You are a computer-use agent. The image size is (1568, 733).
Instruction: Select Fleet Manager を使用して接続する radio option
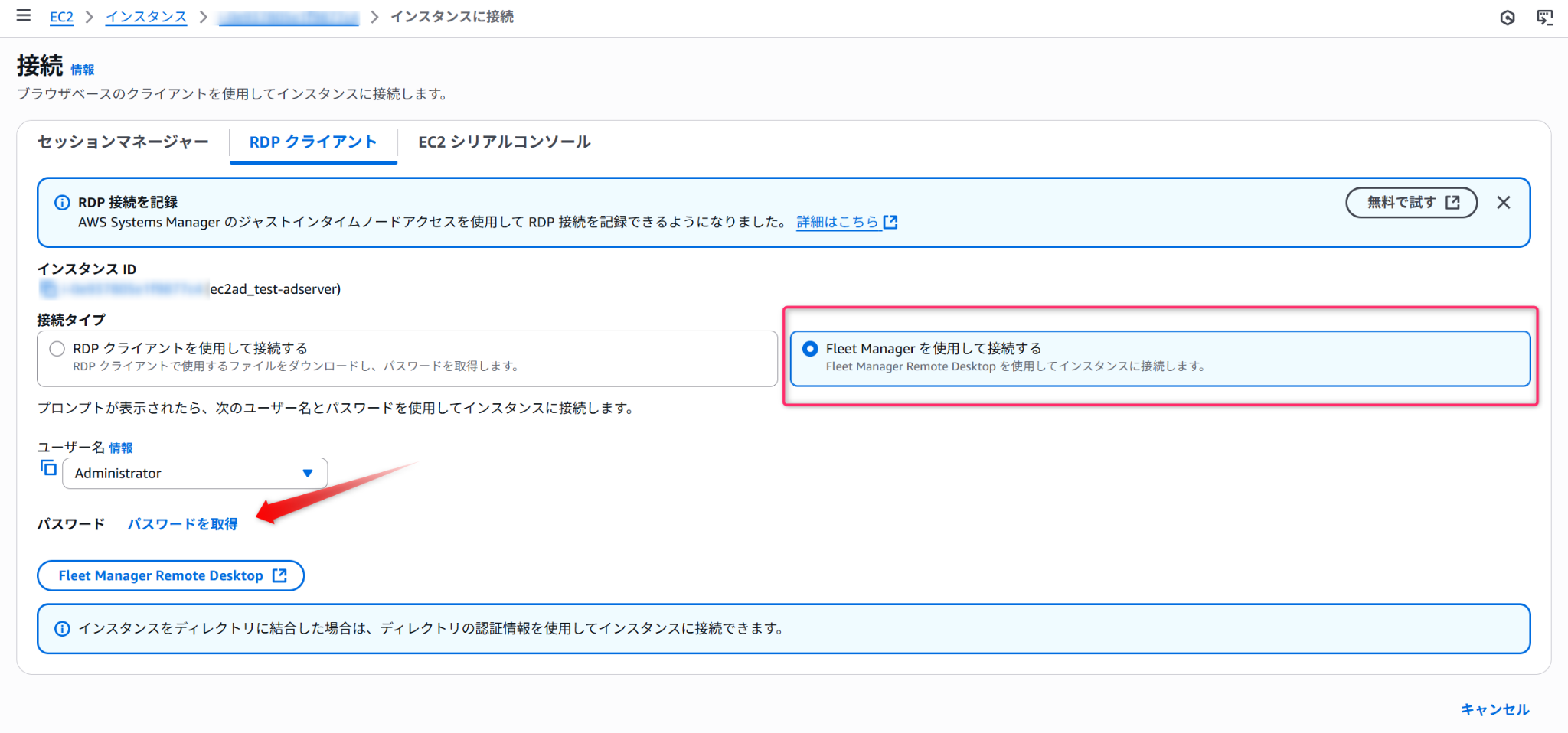tap(810, 349)
